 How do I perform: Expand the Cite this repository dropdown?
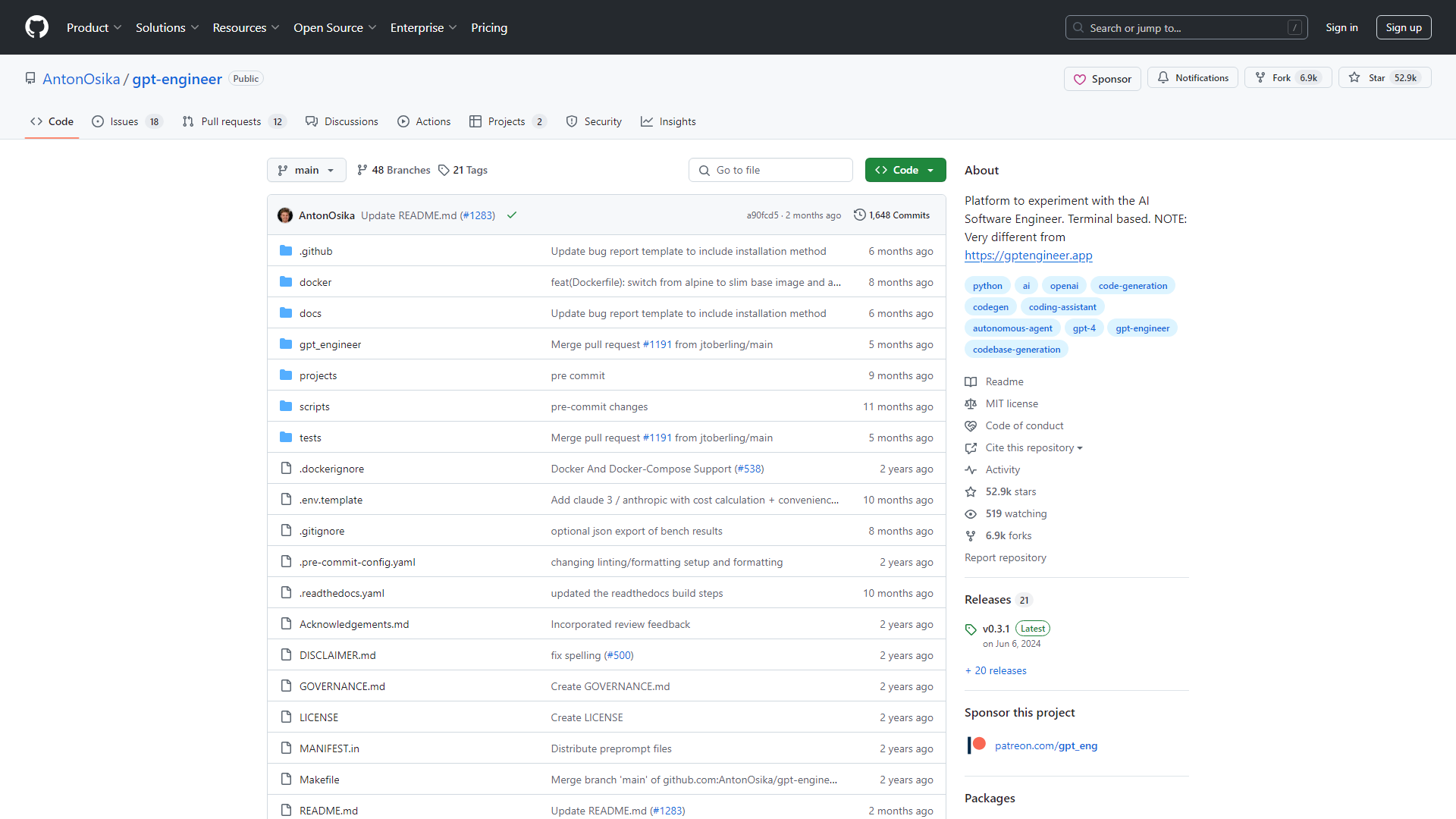click(x=1034, y=447)
